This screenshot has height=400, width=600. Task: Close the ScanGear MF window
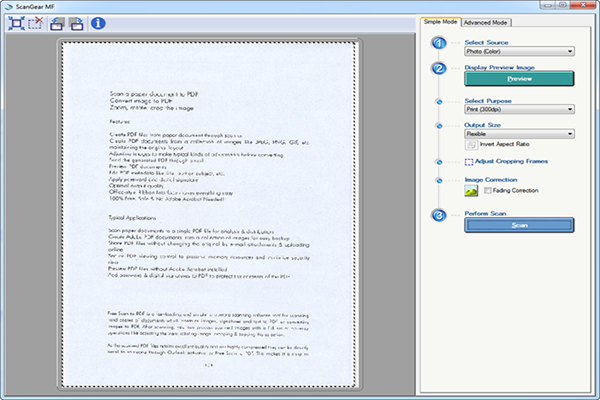coord(583,5)
